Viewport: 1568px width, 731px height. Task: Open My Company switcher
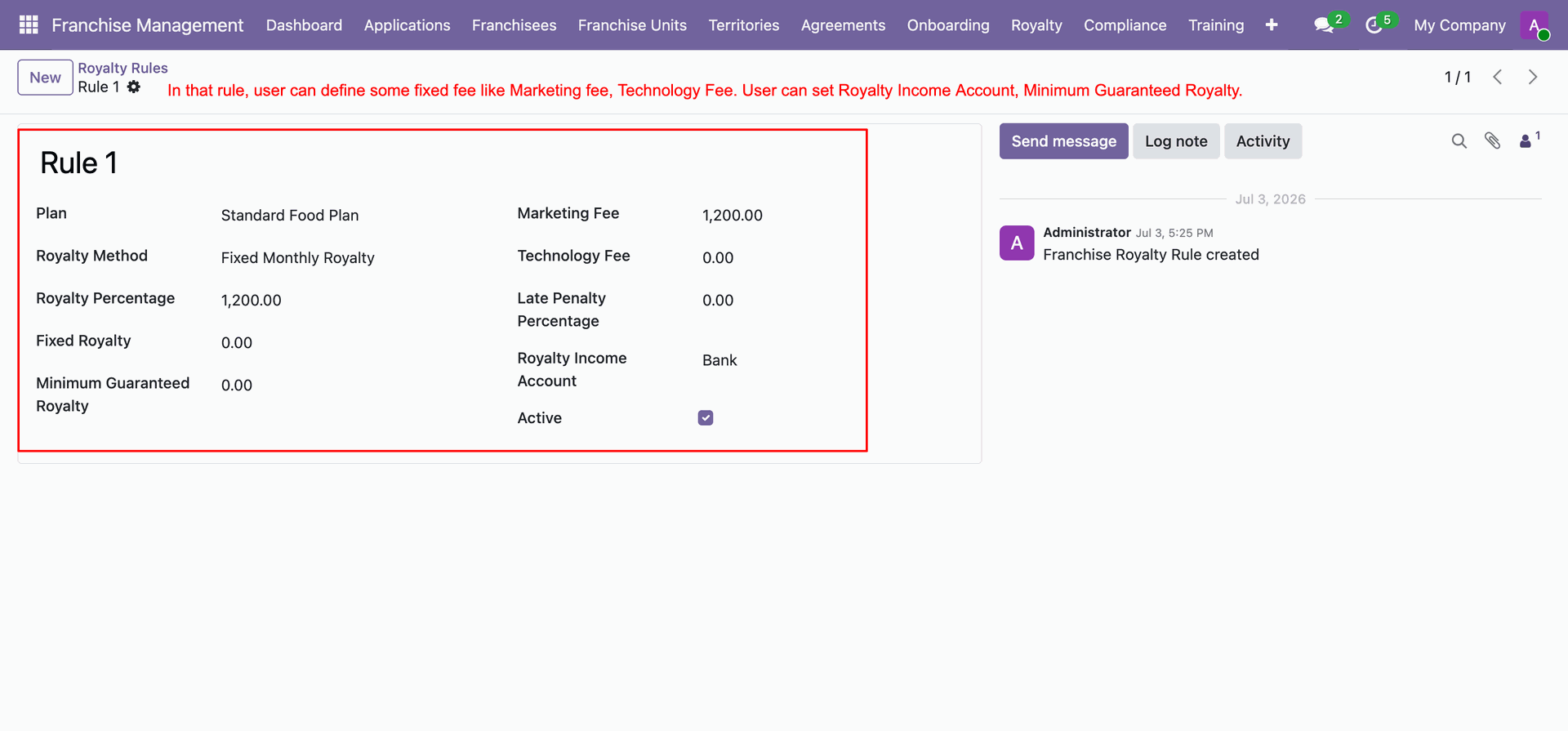pos(1459,25)
